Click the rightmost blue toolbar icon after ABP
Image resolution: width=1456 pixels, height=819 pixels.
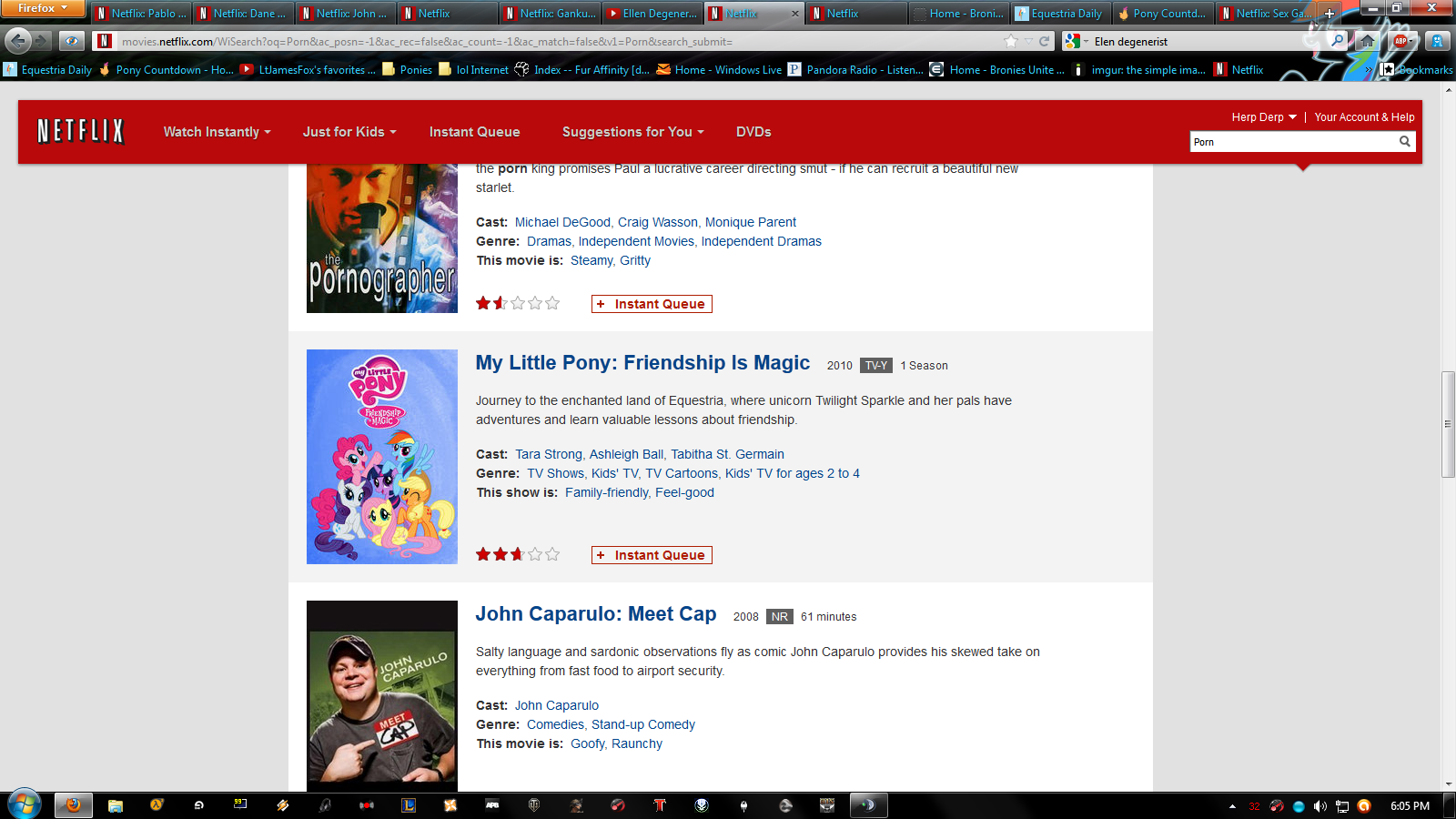point(1438,41)
